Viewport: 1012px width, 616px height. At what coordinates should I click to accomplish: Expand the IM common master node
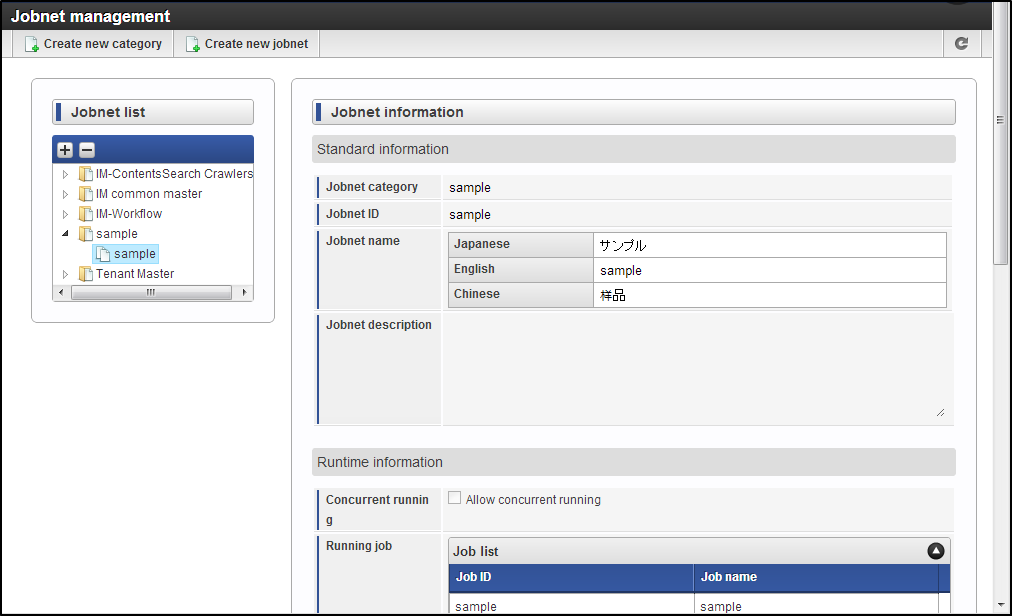point(65,194)
